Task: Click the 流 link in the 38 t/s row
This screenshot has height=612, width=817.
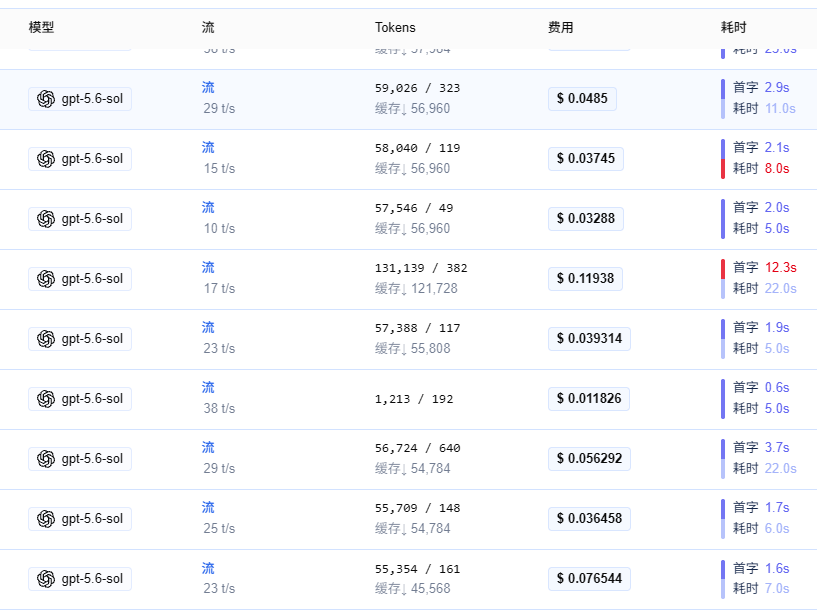Action: coord(208,388)
